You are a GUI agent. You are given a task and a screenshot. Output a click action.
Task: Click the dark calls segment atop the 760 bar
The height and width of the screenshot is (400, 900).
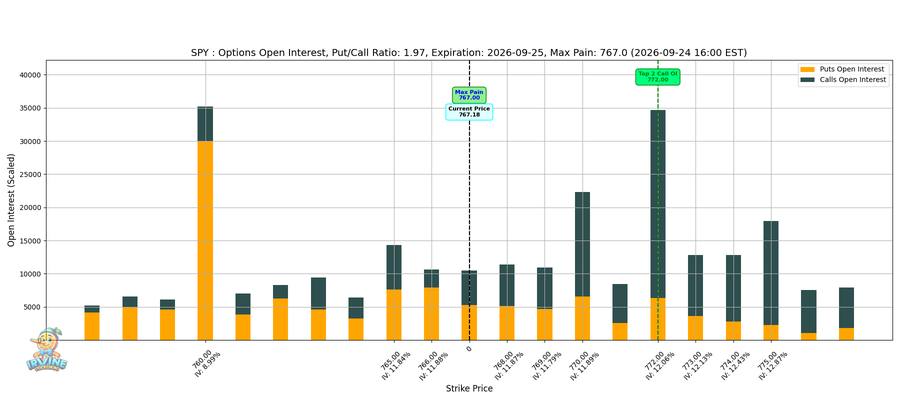pyautogui.click(x=205, y=124)
